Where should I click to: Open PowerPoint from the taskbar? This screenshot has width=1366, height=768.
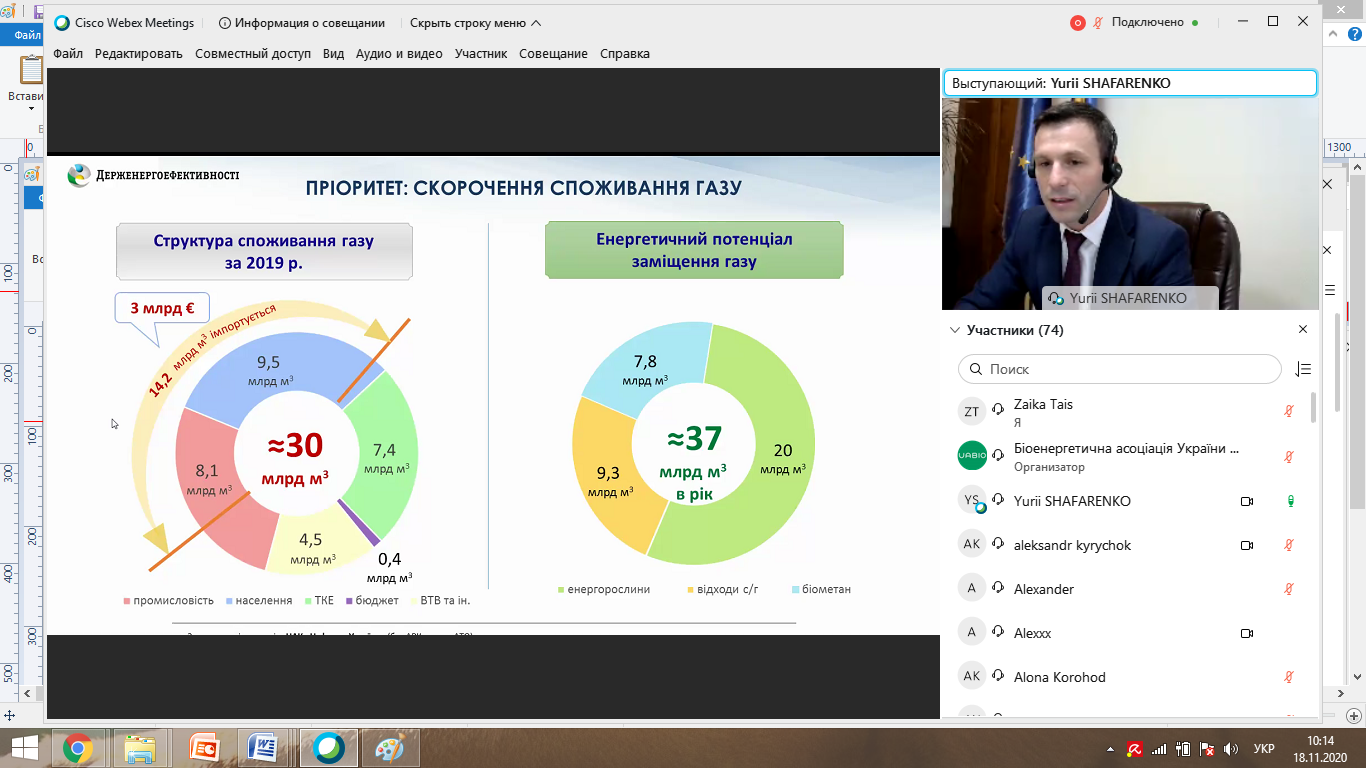click(x=205, y=747)
